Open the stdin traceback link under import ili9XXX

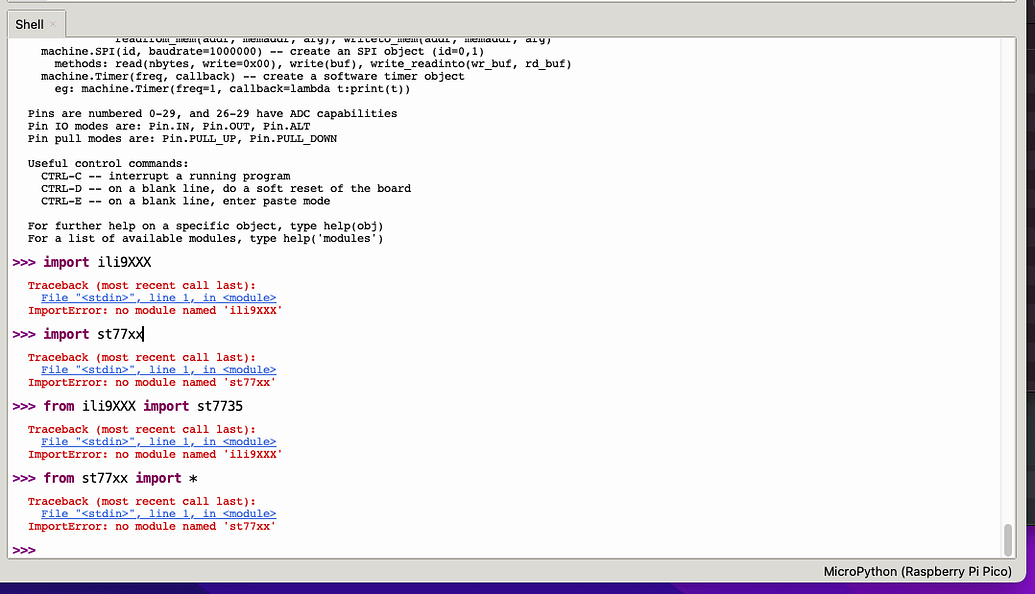point(161,297)
